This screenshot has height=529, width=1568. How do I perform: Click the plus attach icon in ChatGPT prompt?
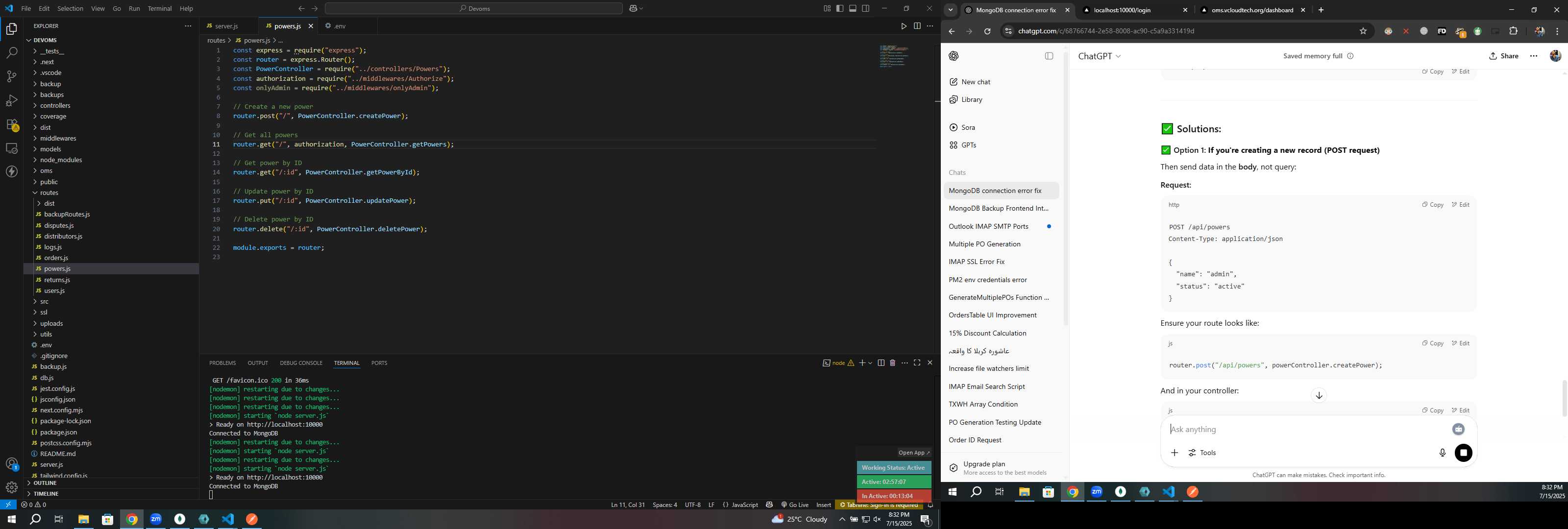[1174, 453]
